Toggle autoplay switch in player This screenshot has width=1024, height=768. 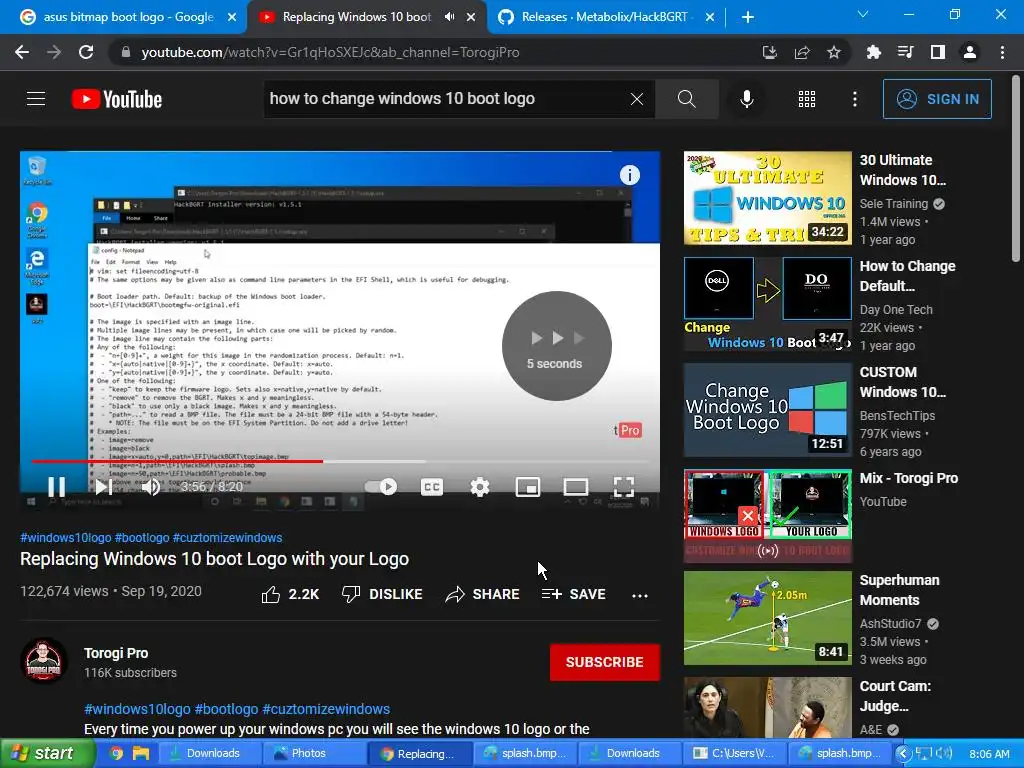click(381, 487)
